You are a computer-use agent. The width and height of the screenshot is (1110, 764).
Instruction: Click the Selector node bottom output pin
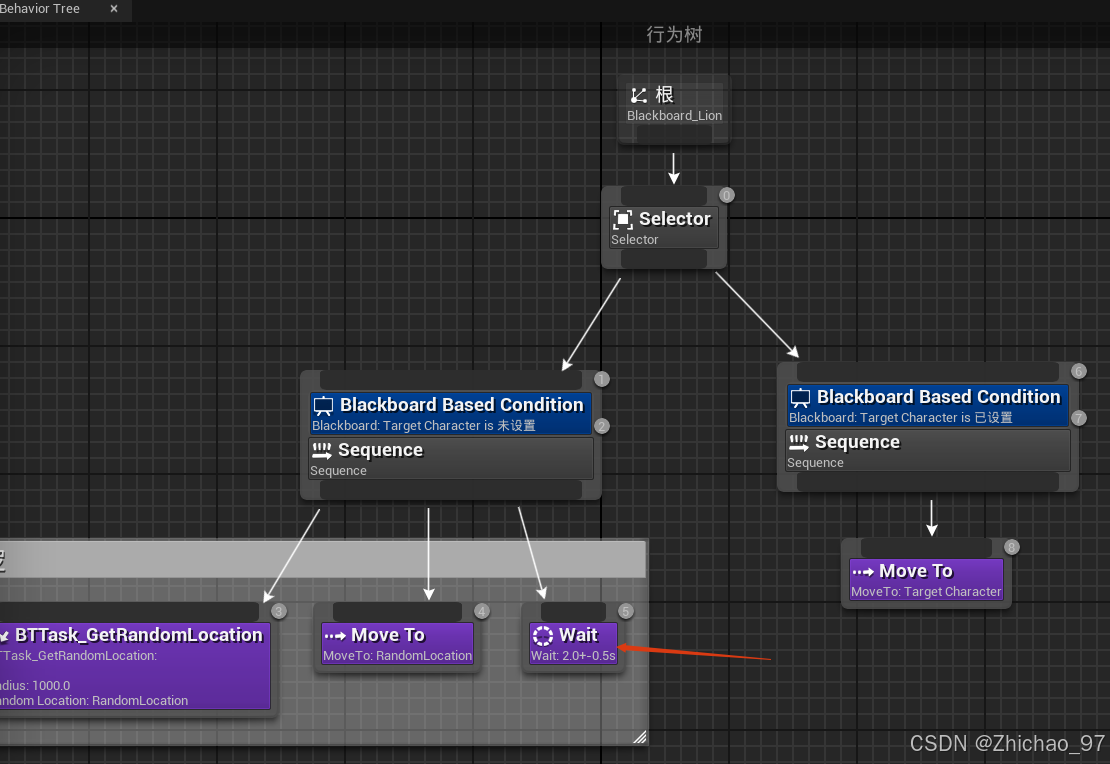(x=664, y=258)
